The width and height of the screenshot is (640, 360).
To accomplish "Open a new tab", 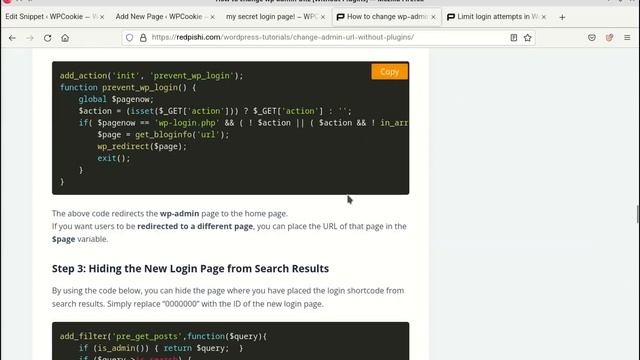I will click(x=562, y=17).
